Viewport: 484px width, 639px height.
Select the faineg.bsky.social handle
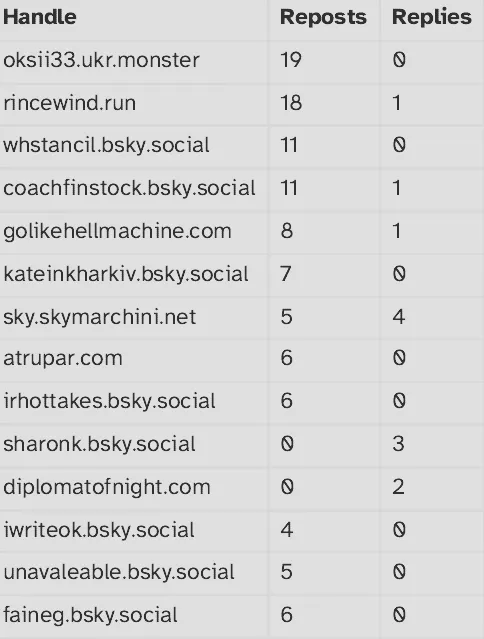tap(90, 615)
